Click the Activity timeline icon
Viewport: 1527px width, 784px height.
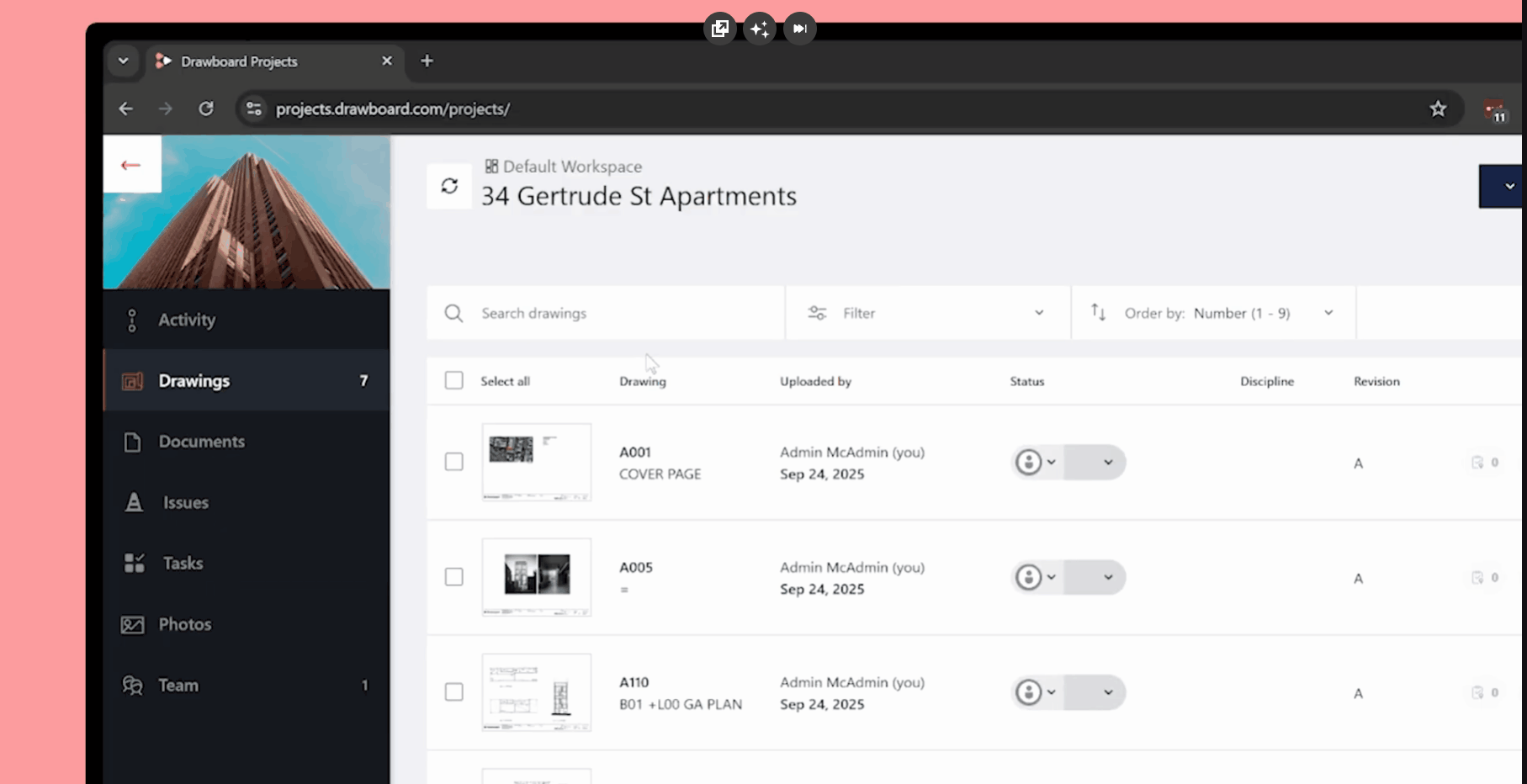tap(132, 320)
